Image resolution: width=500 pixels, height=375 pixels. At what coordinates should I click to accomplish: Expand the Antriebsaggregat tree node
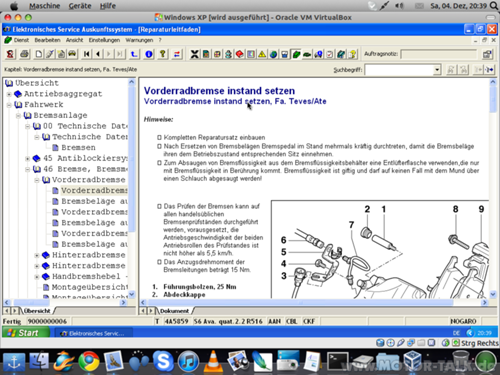9,94
